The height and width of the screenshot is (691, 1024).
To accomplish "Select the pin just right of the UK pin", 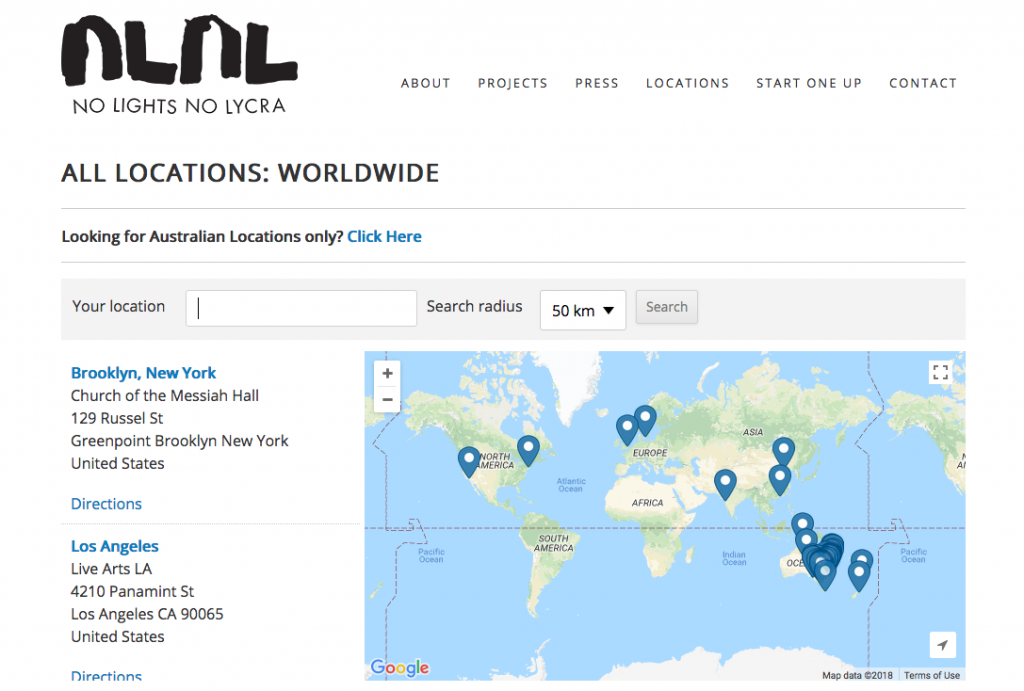I will [645, 421].
